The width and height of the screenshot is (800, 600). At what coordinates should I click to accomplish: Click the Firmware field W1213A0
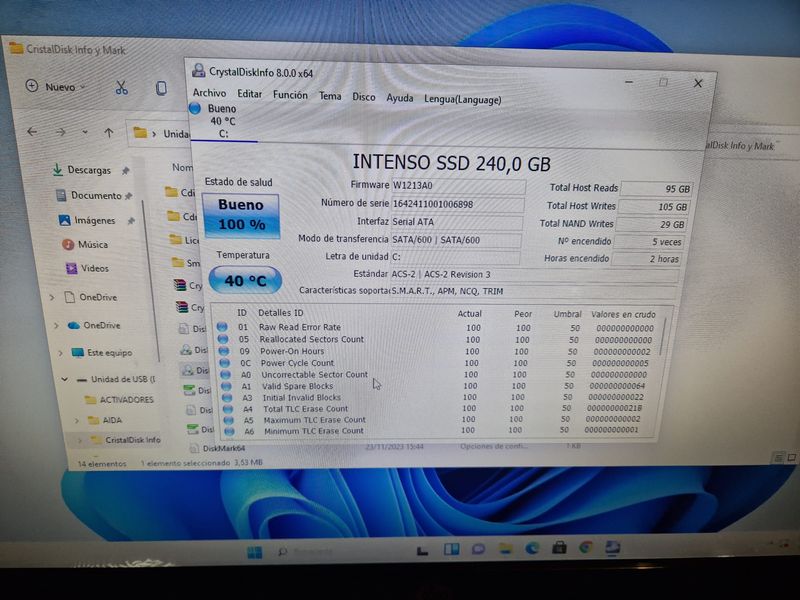point(458,186)
